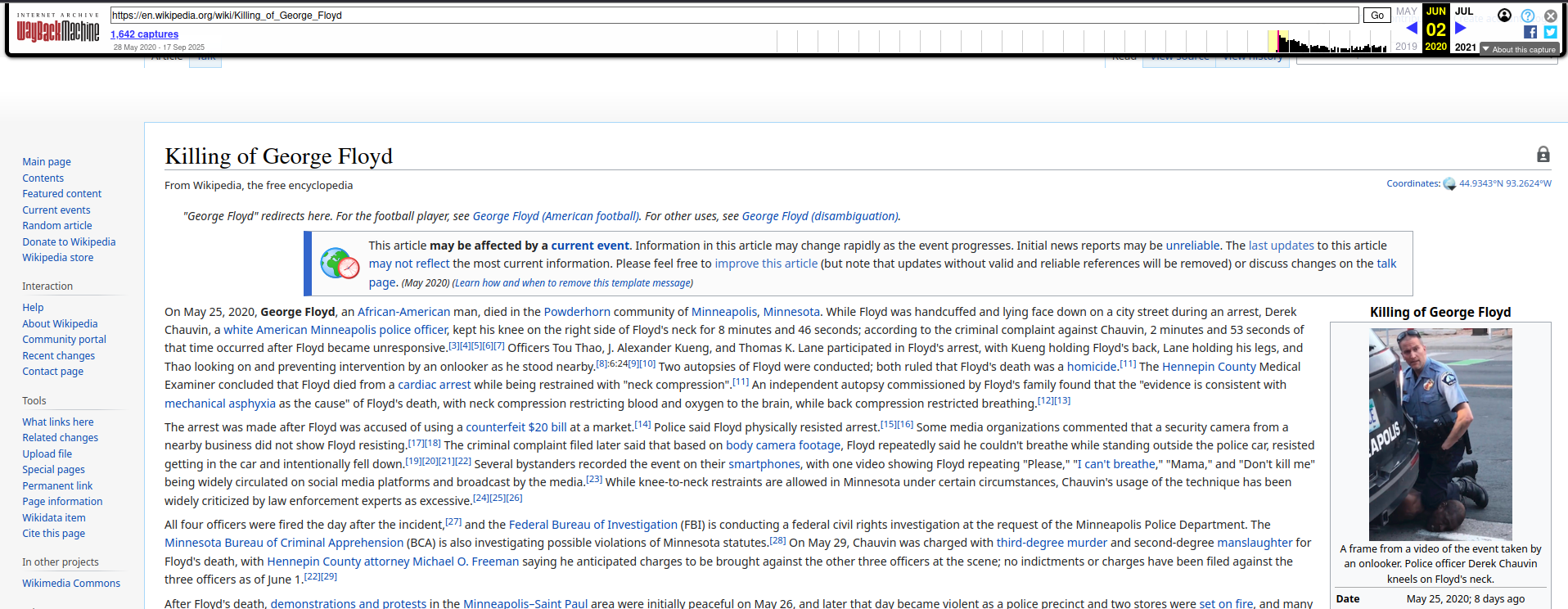
Task: Open Contents in the sidebar
Action: 43,178
